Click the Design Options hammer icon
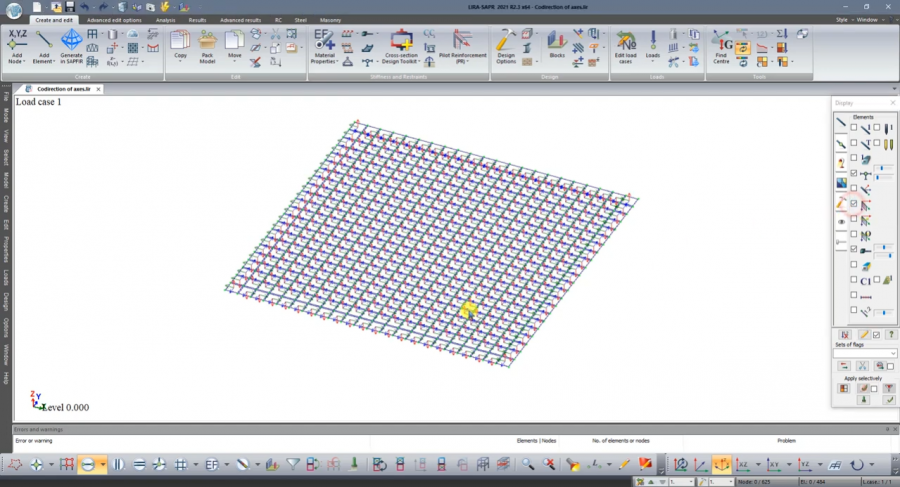This screenshot has width=900, height=487. 506,45
